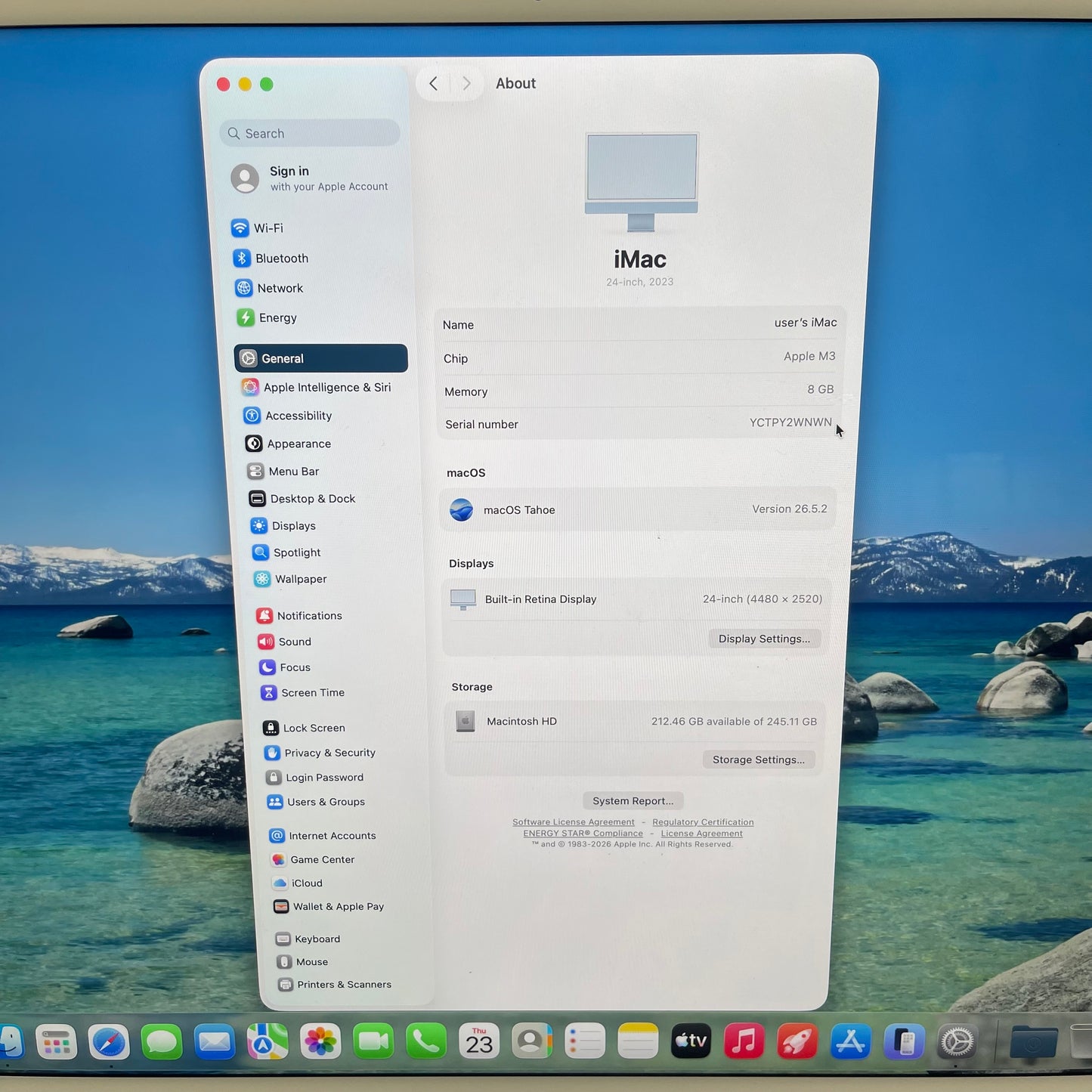
Task: Open Safari from the Dock
Action: click(x=109, y=1043)
